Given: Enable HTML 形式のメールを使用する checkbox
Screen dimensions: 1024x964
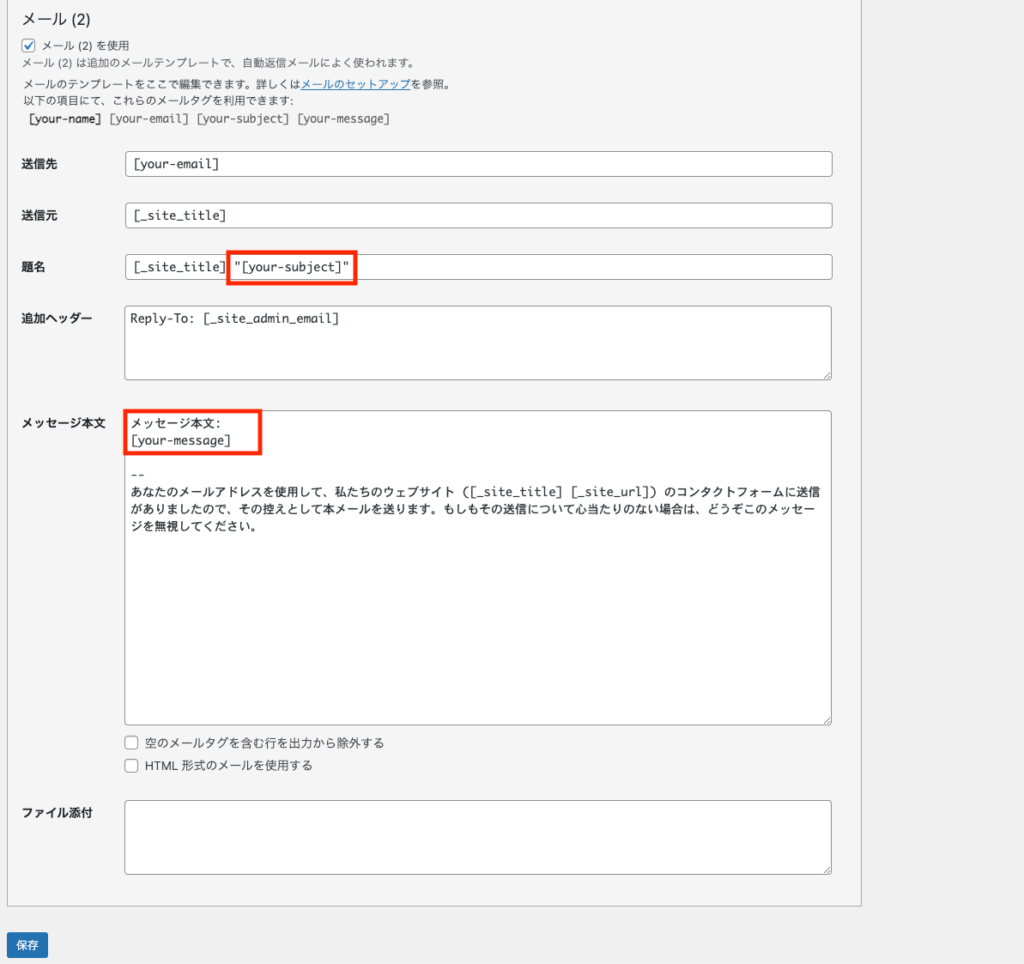Looking at the screenshot, I should tap(131, 766).
